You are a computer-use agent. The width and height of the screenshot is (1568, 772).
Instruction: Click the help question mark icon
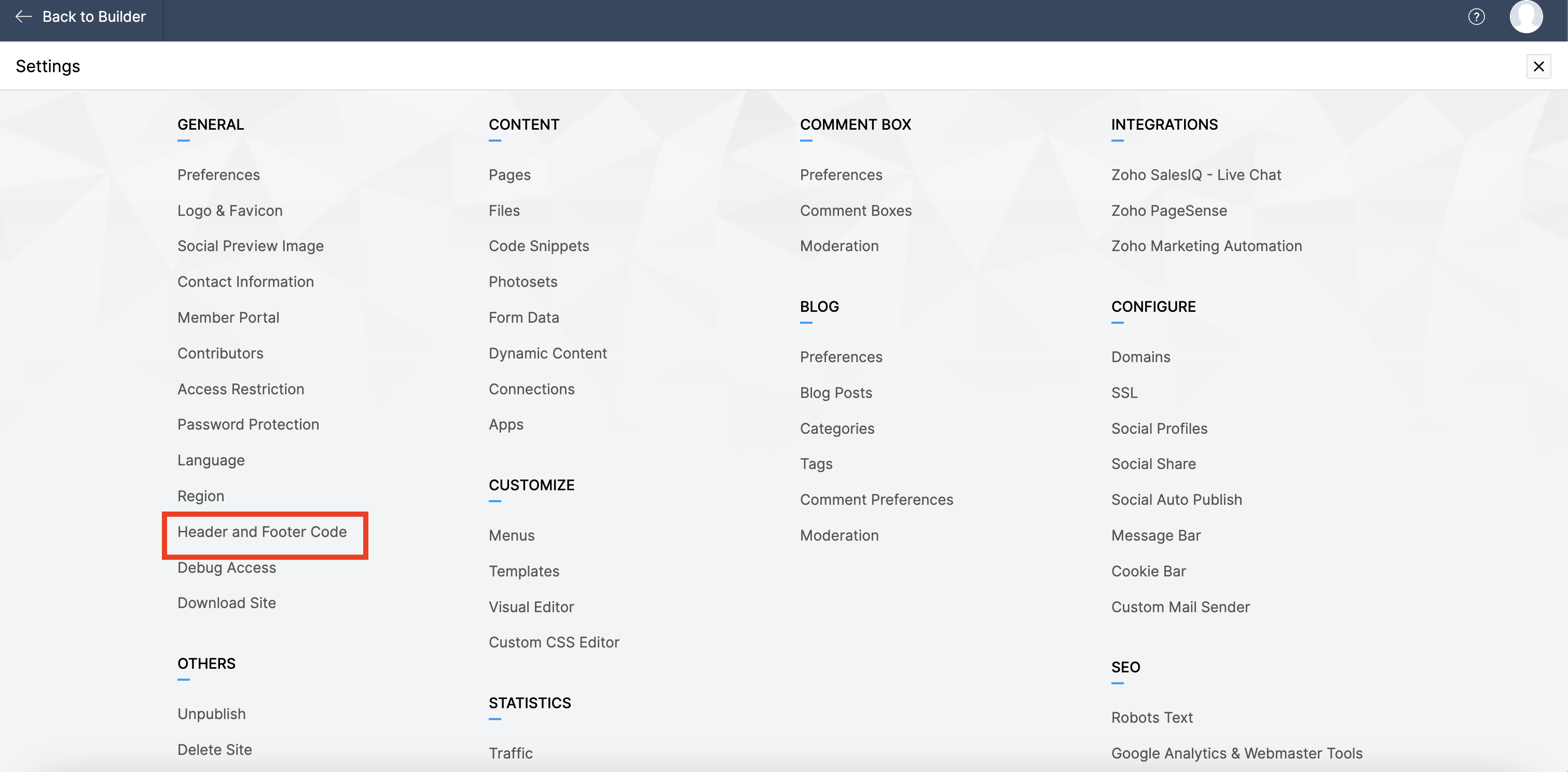1476,17
